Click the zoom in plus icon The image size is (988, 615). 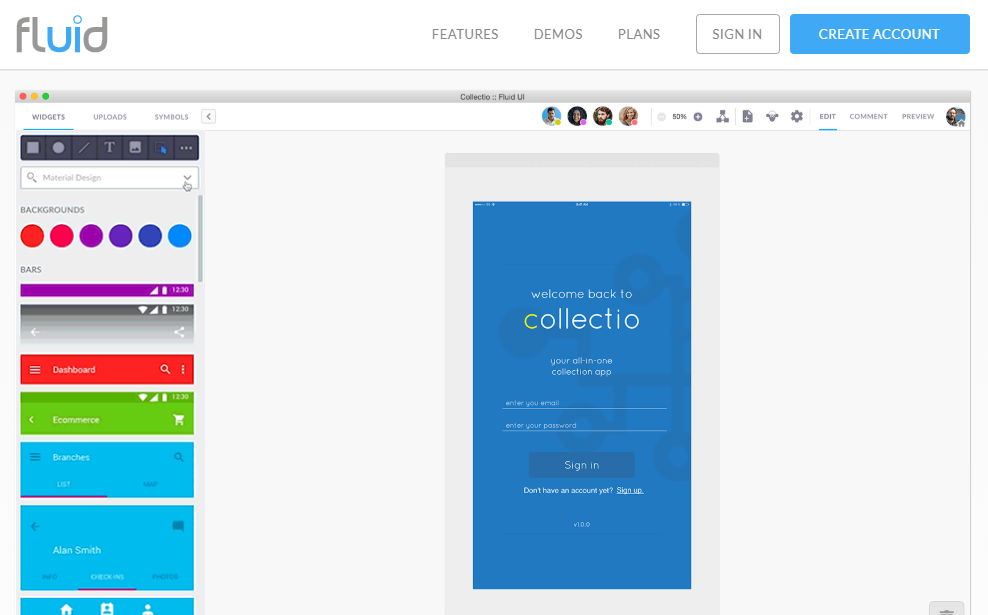click(698, 117)
